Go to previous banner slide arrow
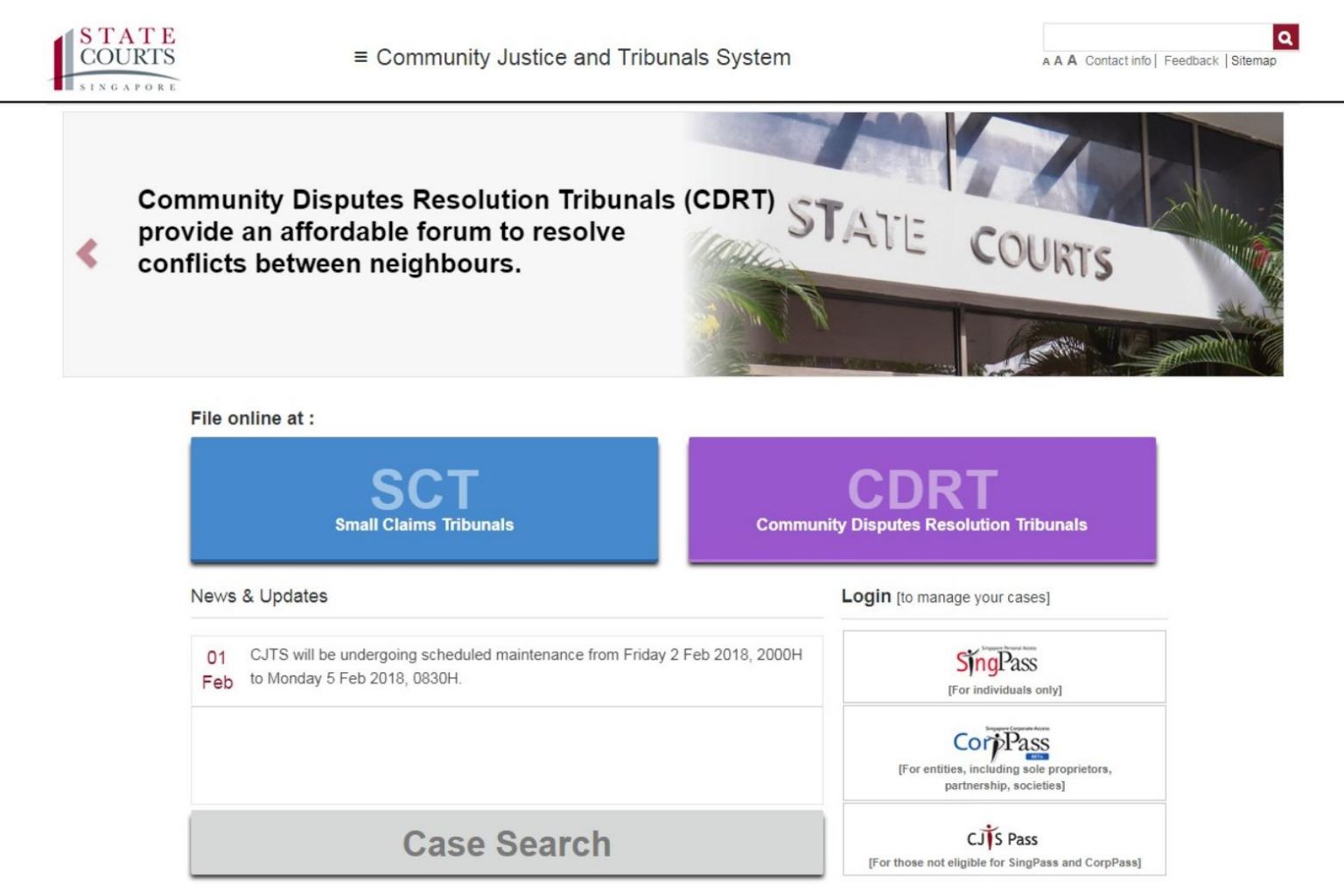Viewport: 1344px width, 896px height. point(87,254)
